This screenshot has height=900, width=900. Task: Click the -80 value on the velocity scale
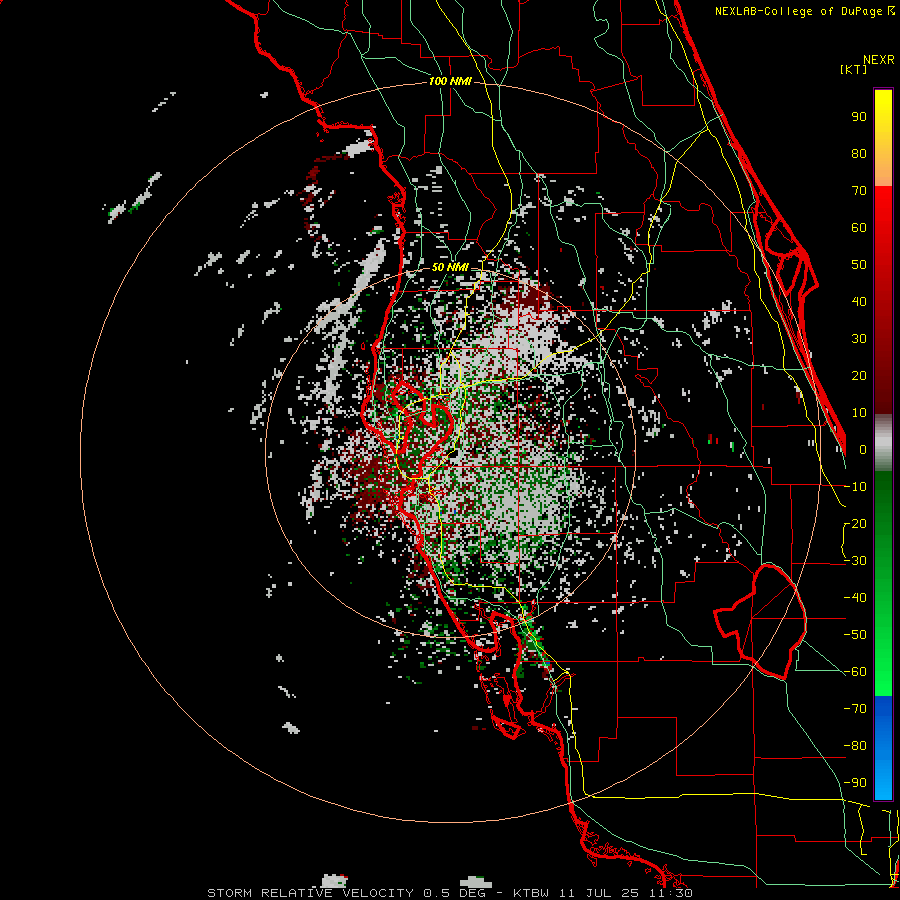[855, 746]
